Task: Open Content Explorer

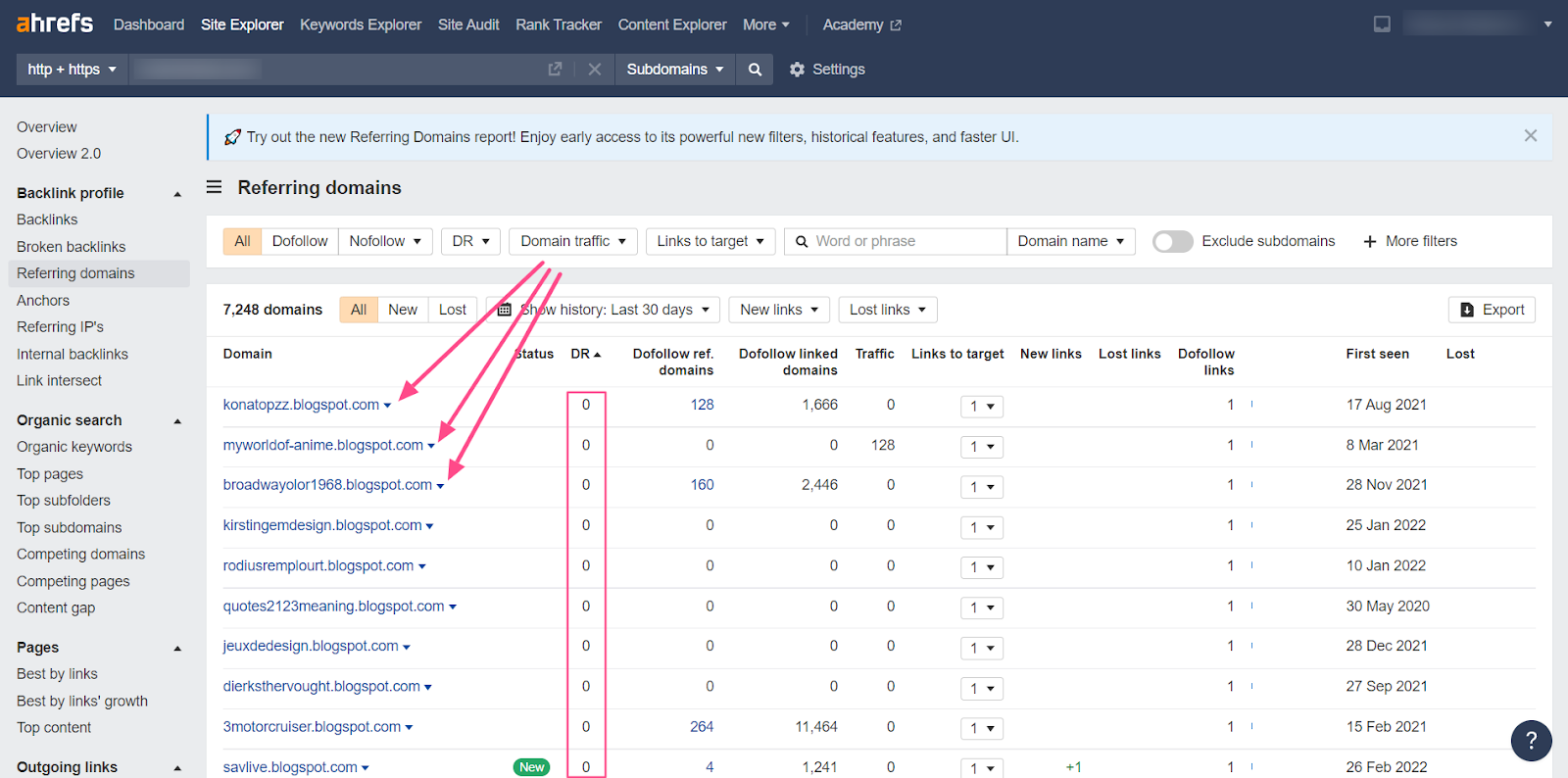Action: (672, 24)
